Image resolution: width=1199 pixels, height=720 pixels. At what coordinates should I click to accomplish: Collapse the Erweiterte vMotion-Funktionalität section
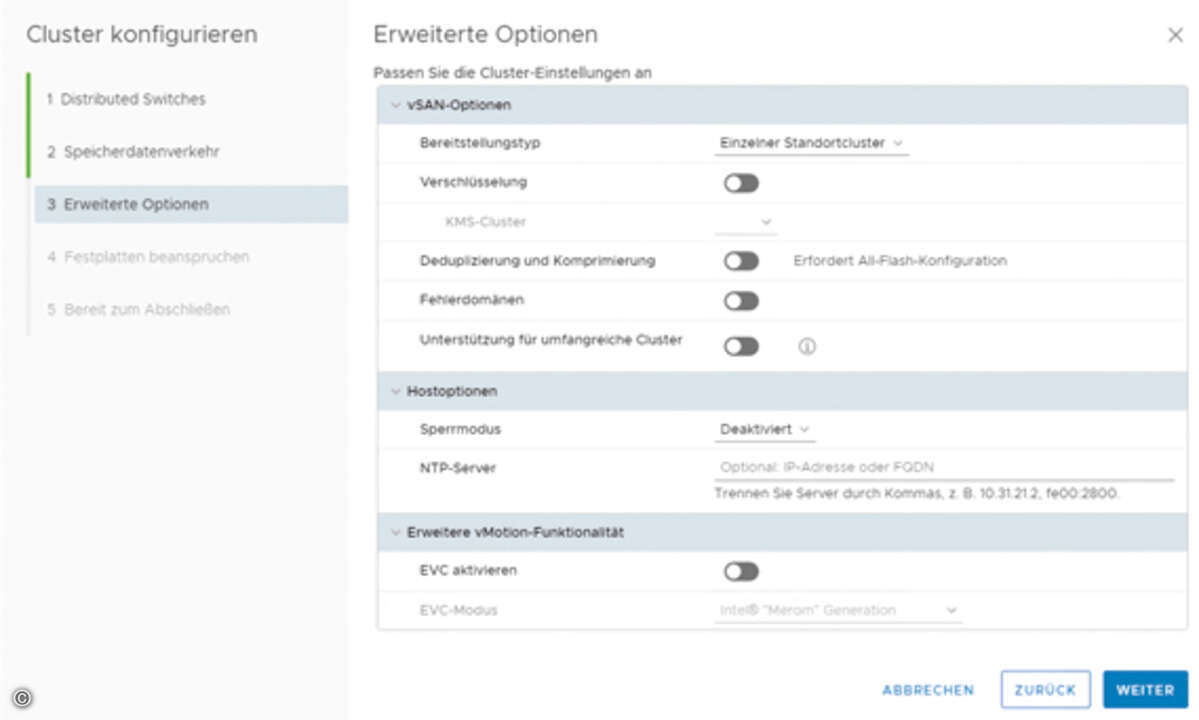click(395, 532)
